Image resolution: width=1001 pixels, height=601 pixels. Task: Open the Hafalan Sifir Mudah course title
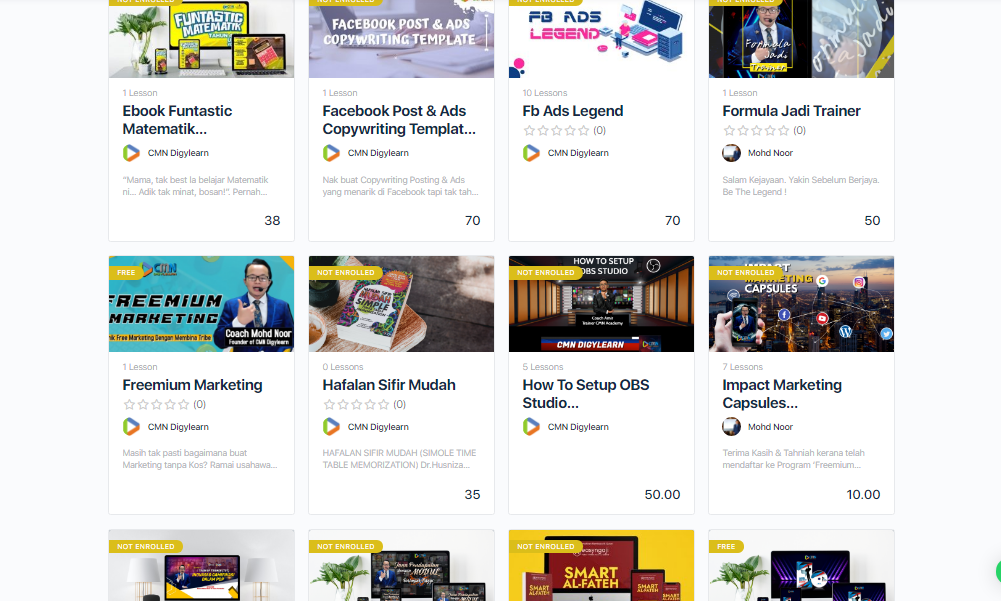[389, 384]
